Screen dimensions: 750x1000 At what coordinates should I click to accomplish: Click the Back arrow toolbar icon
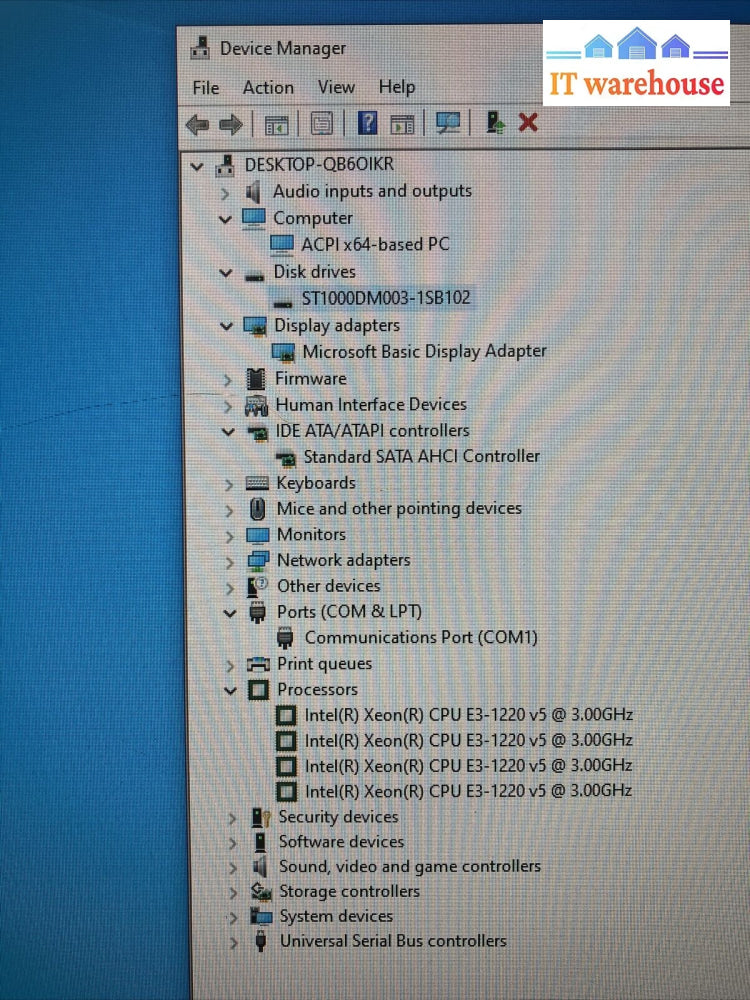click(x=198, y=124)
